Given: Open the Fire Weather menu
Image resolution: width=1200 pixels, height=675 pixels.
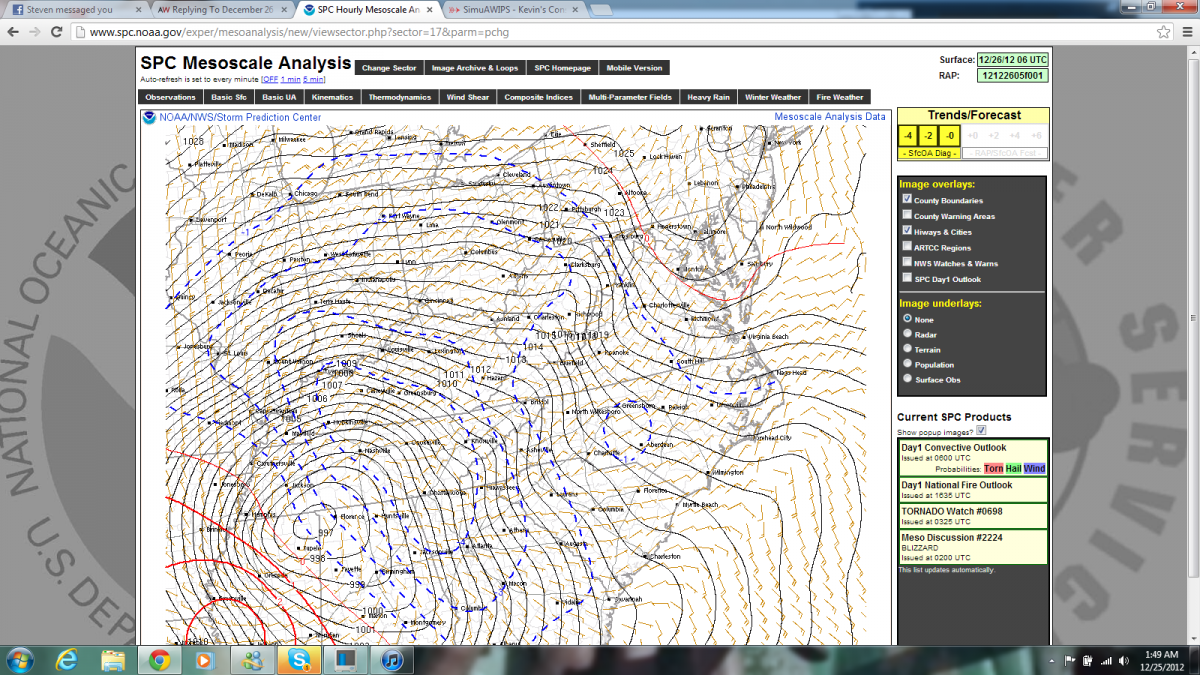Looking at the screenshot, I should click(840, 97).
